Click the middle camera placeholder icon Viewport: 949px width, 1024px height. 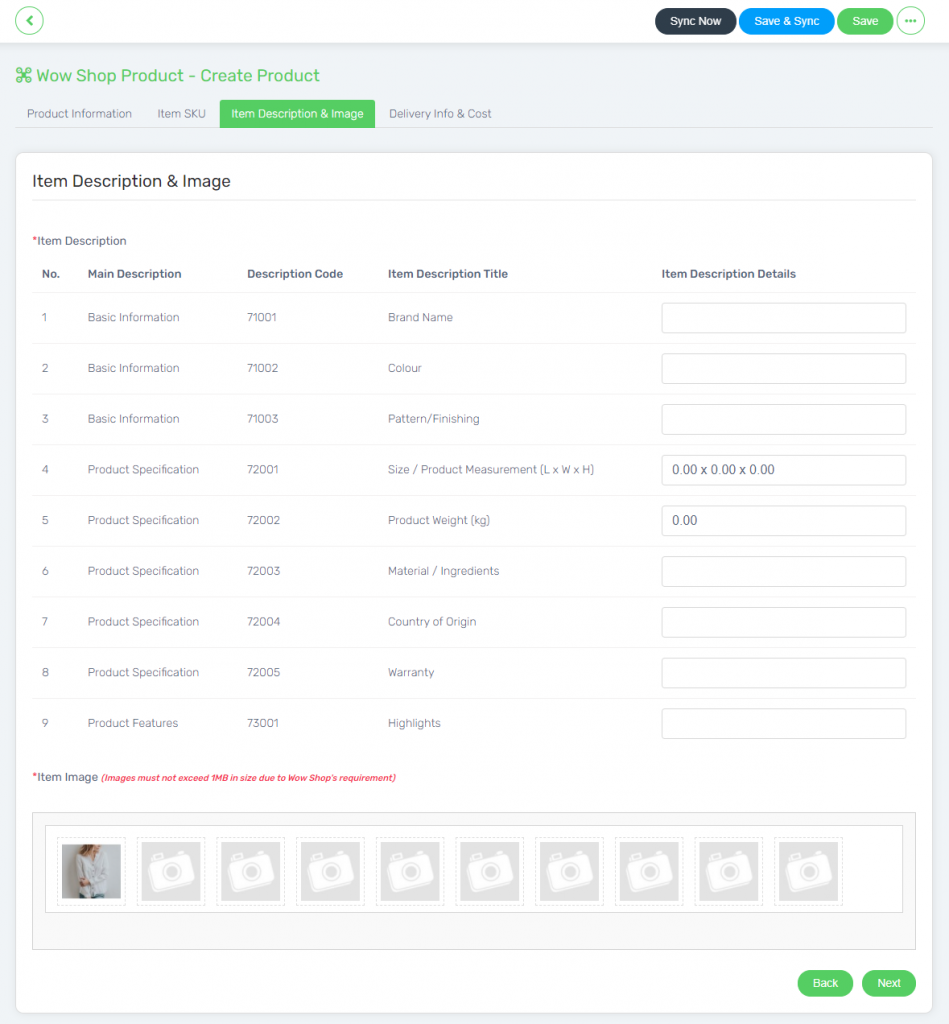pyautogui.click(x=489, y=871)
